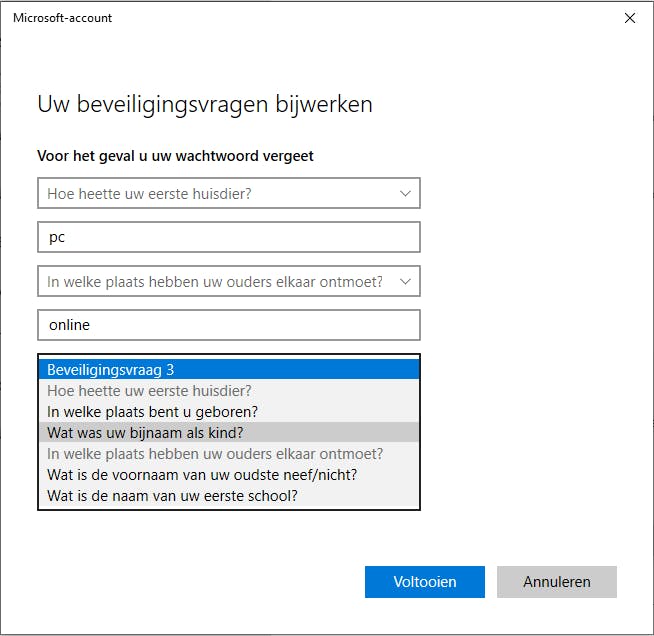The height and width of the screenshot is (636, 654).
Task: Click the Annuleren button
Action: [557, 582]
